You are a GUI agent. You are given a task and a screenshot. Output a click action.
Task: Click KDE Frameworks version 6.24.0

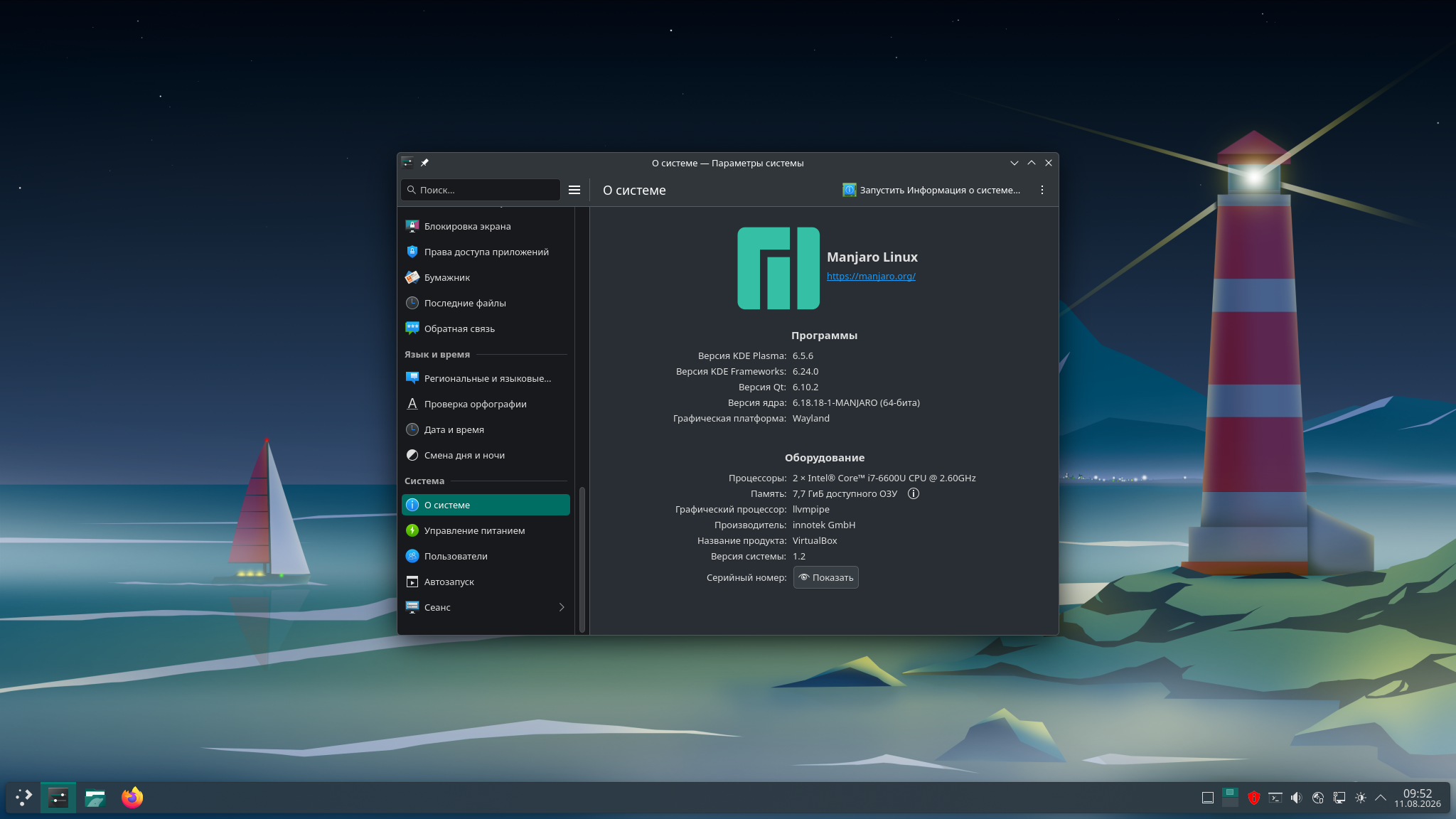tap(805, 371)
